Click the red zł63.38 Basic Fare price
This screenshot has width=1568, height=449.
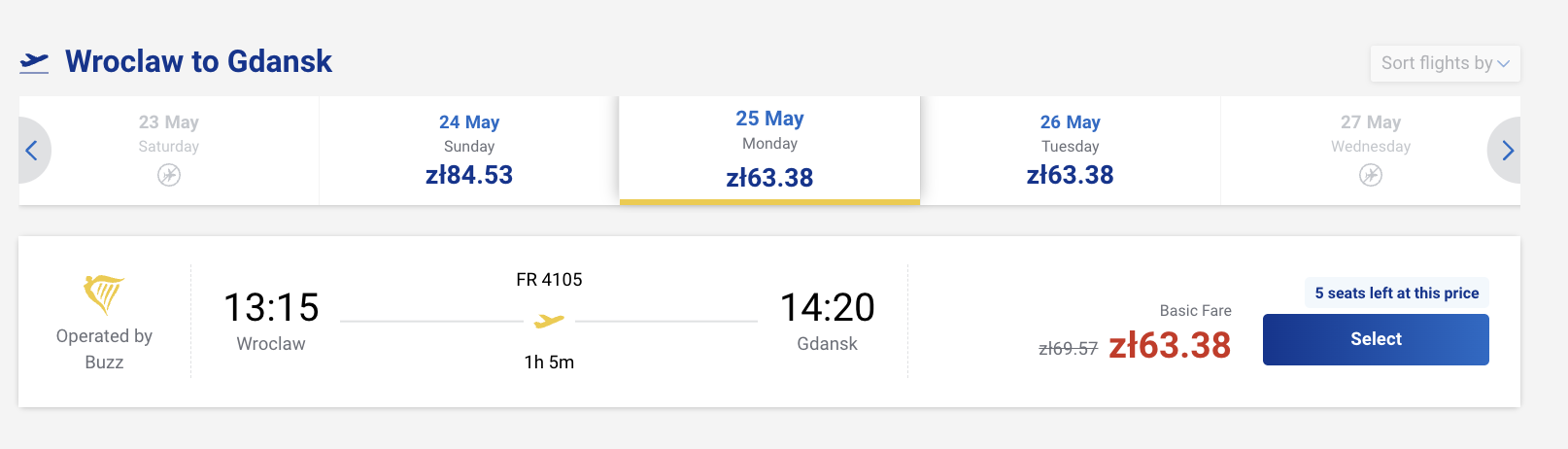(1170, 346)
